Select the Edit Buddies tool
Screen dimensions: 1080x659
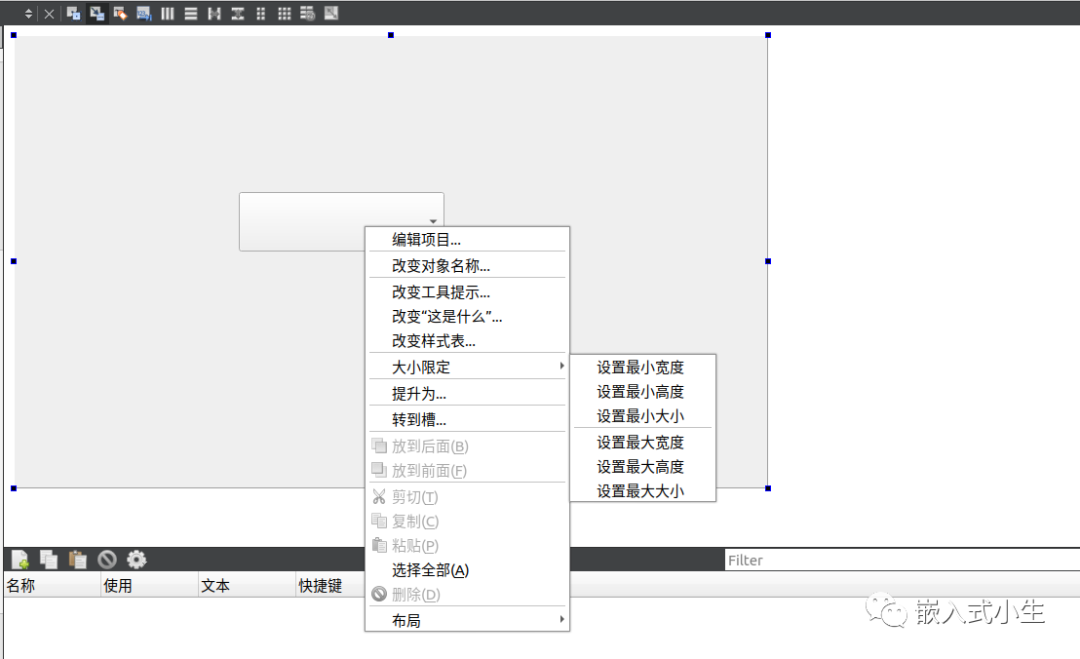click(x=119, y=13)
